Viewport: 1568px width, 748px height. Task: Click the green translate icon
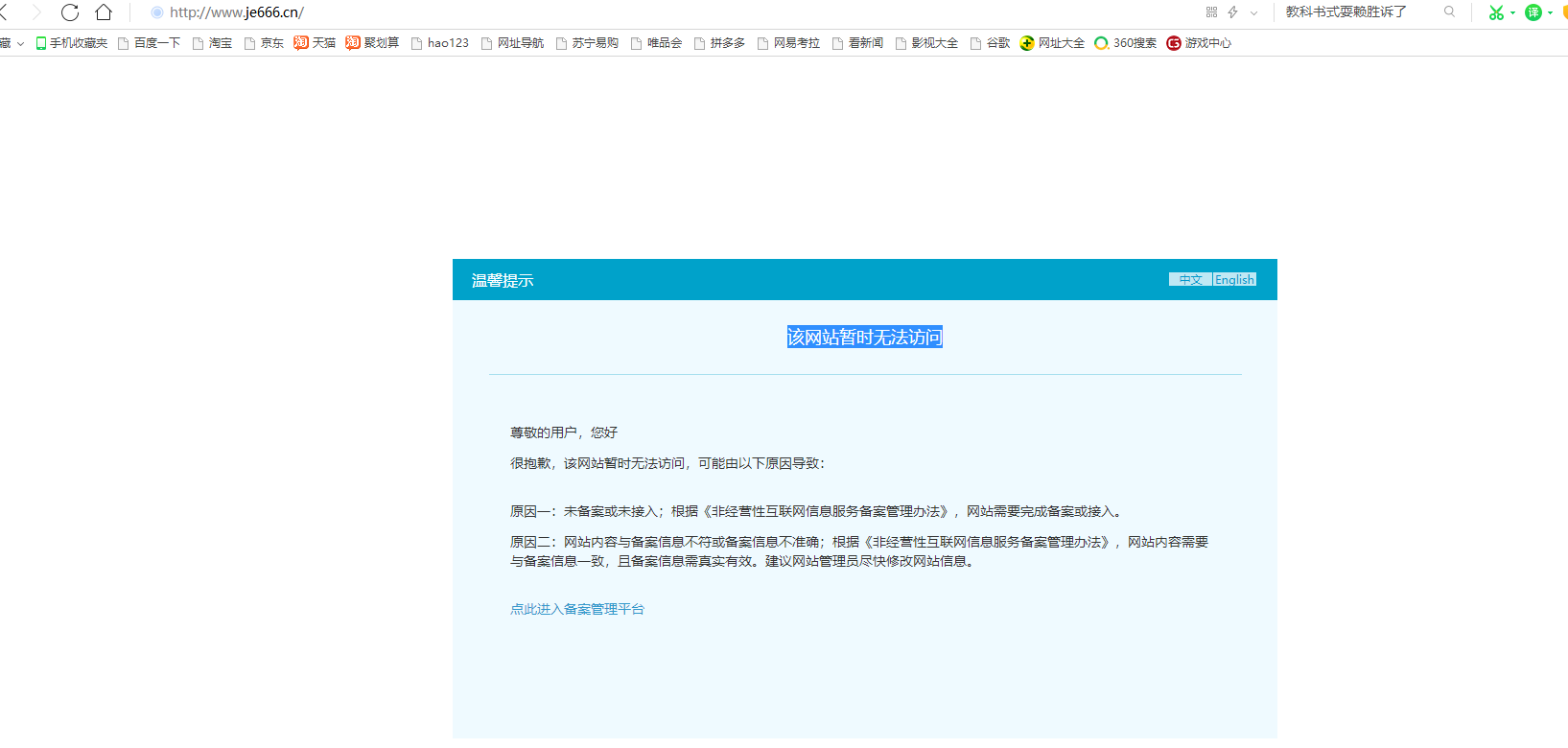1533,12
